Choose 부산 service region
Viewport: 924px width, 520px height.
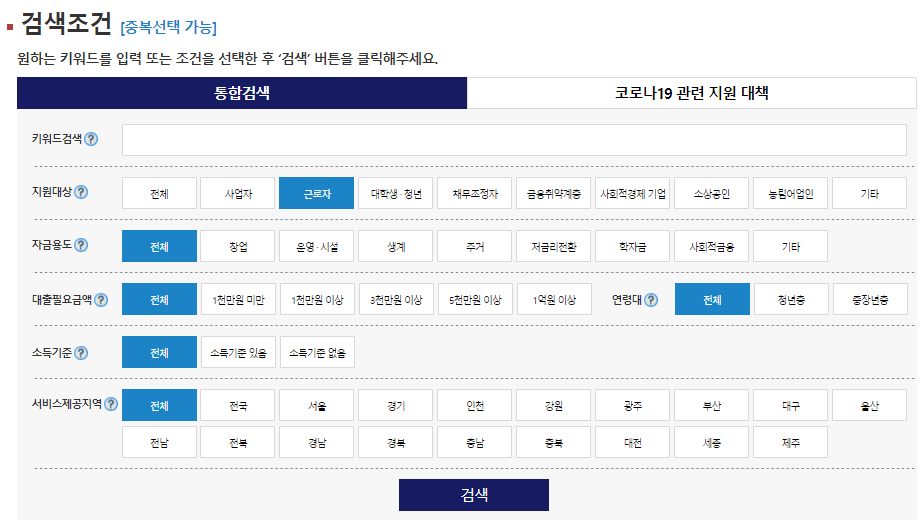point(712,406)
